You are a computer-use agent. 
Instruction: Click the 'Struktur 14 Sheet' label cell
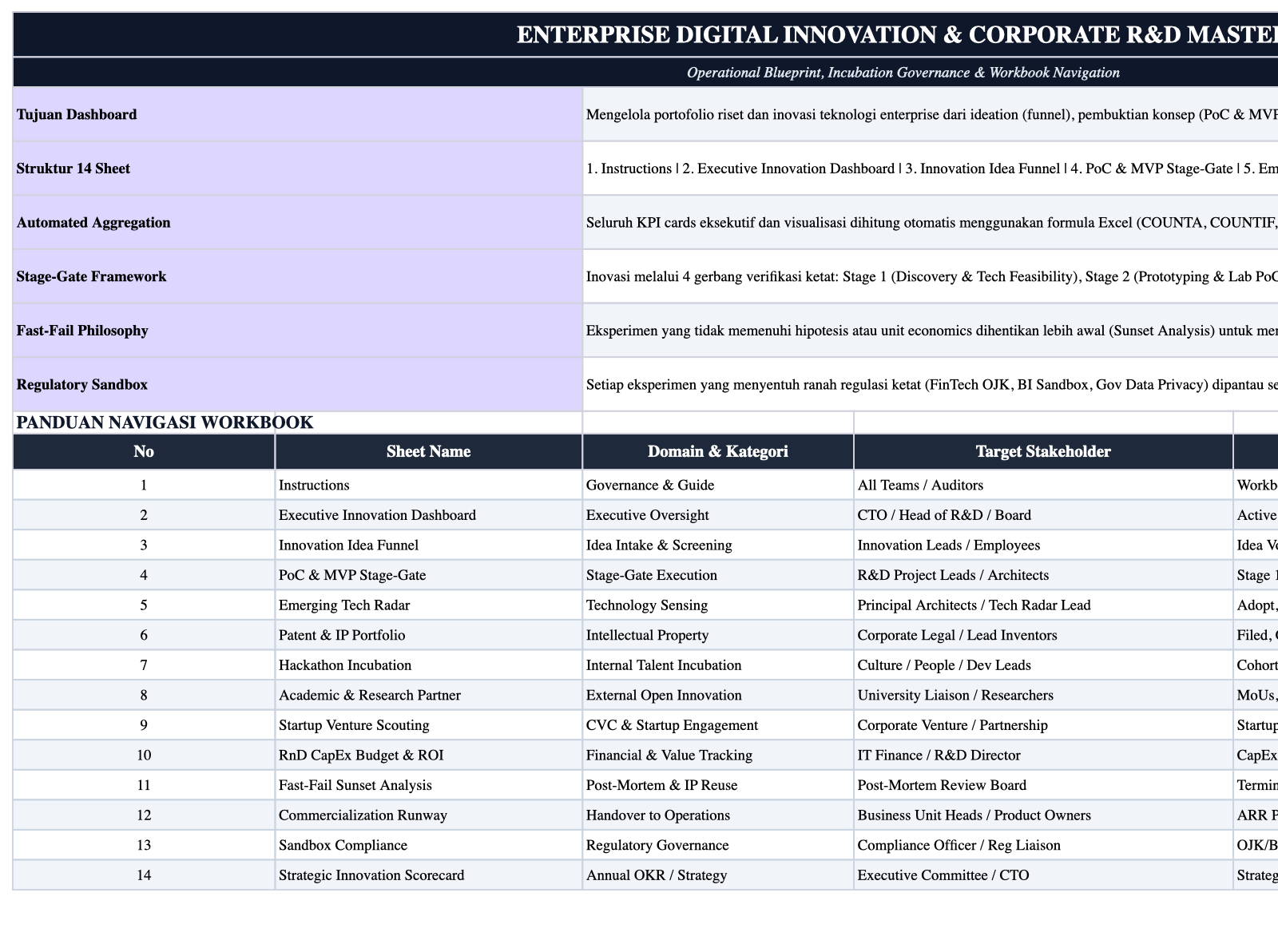[298, 169]
